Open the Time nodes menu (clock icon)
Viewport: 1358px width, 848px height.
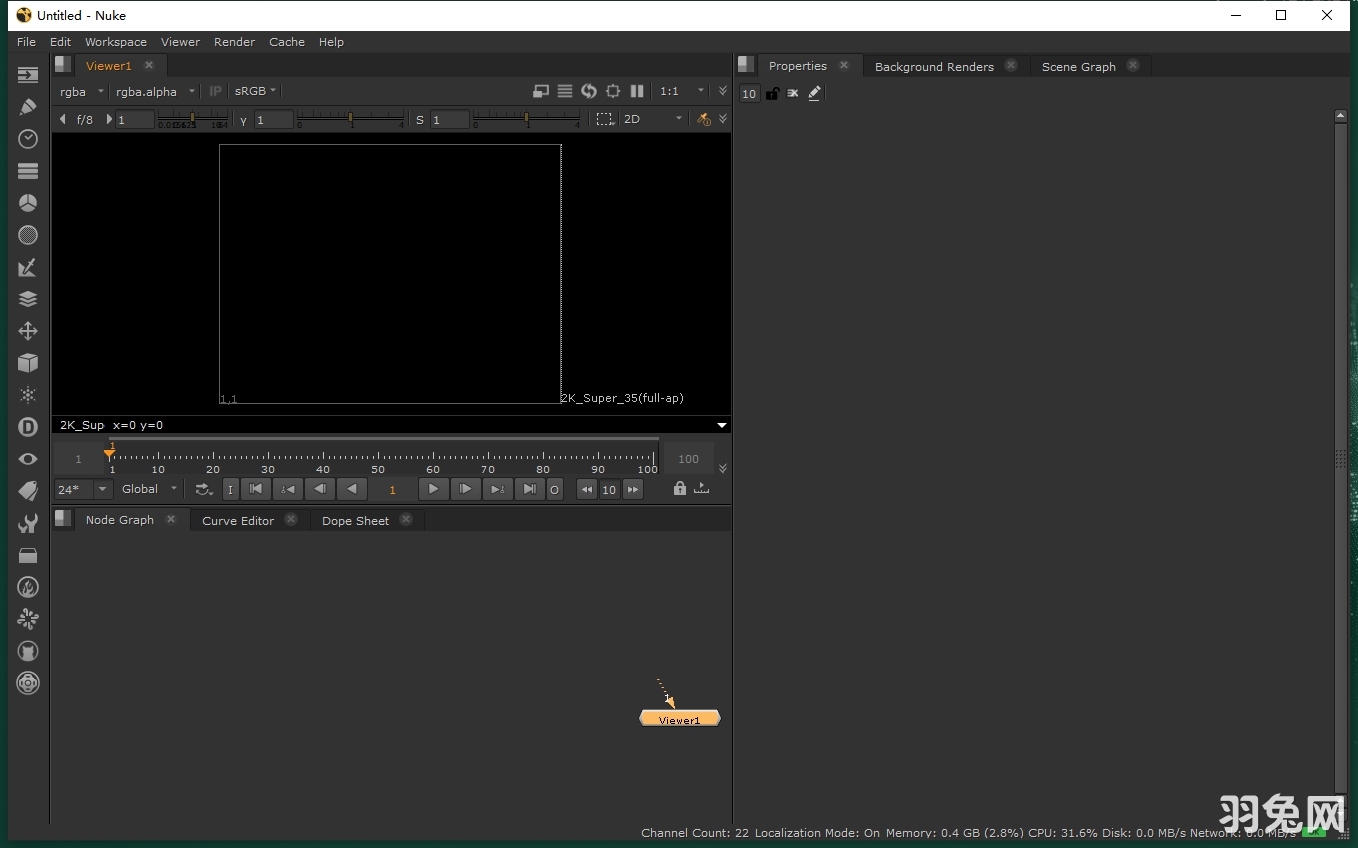27,139
